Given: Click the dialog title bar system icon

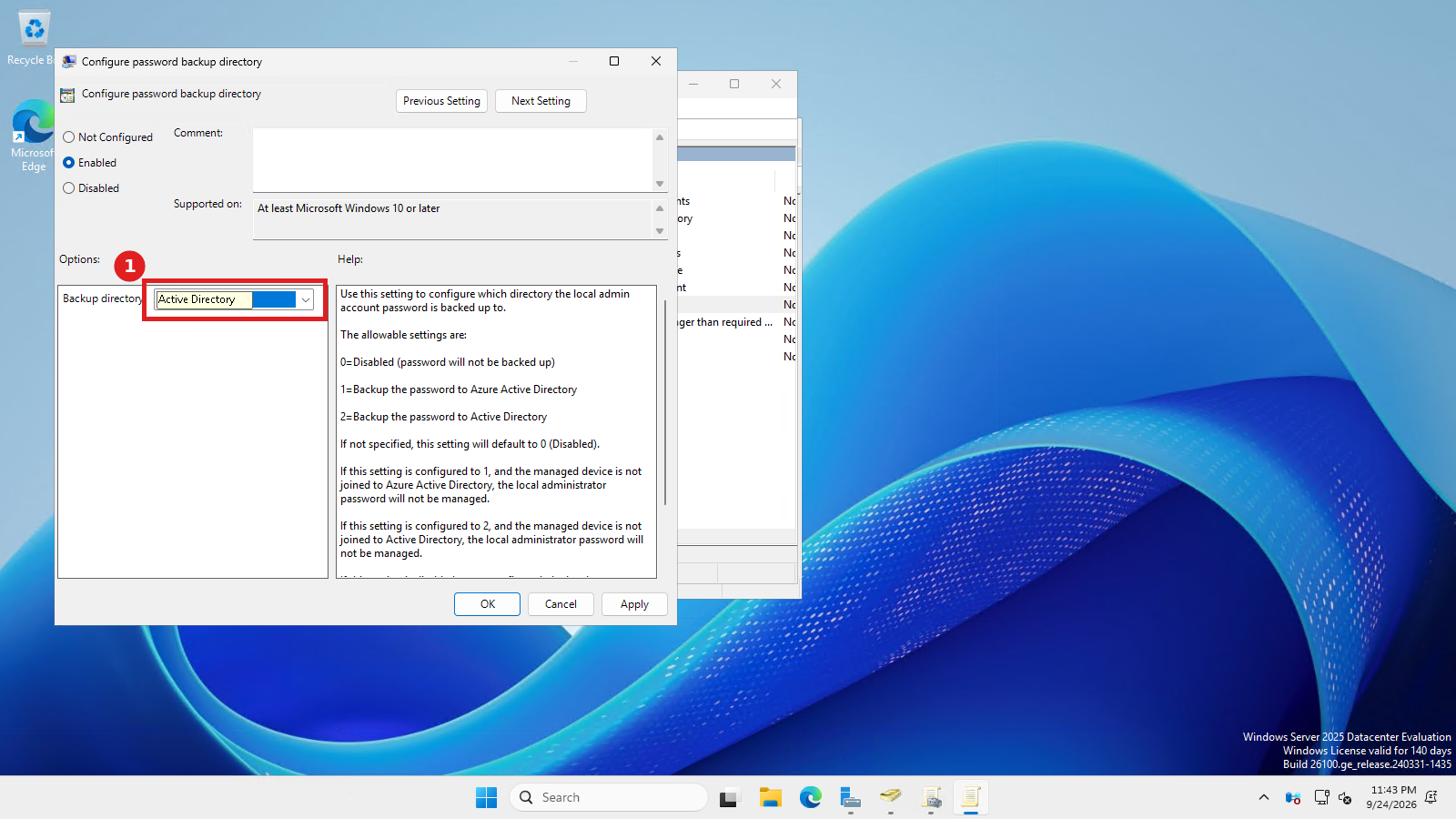Looking at the screenshot, I should (x=69, y=62).
